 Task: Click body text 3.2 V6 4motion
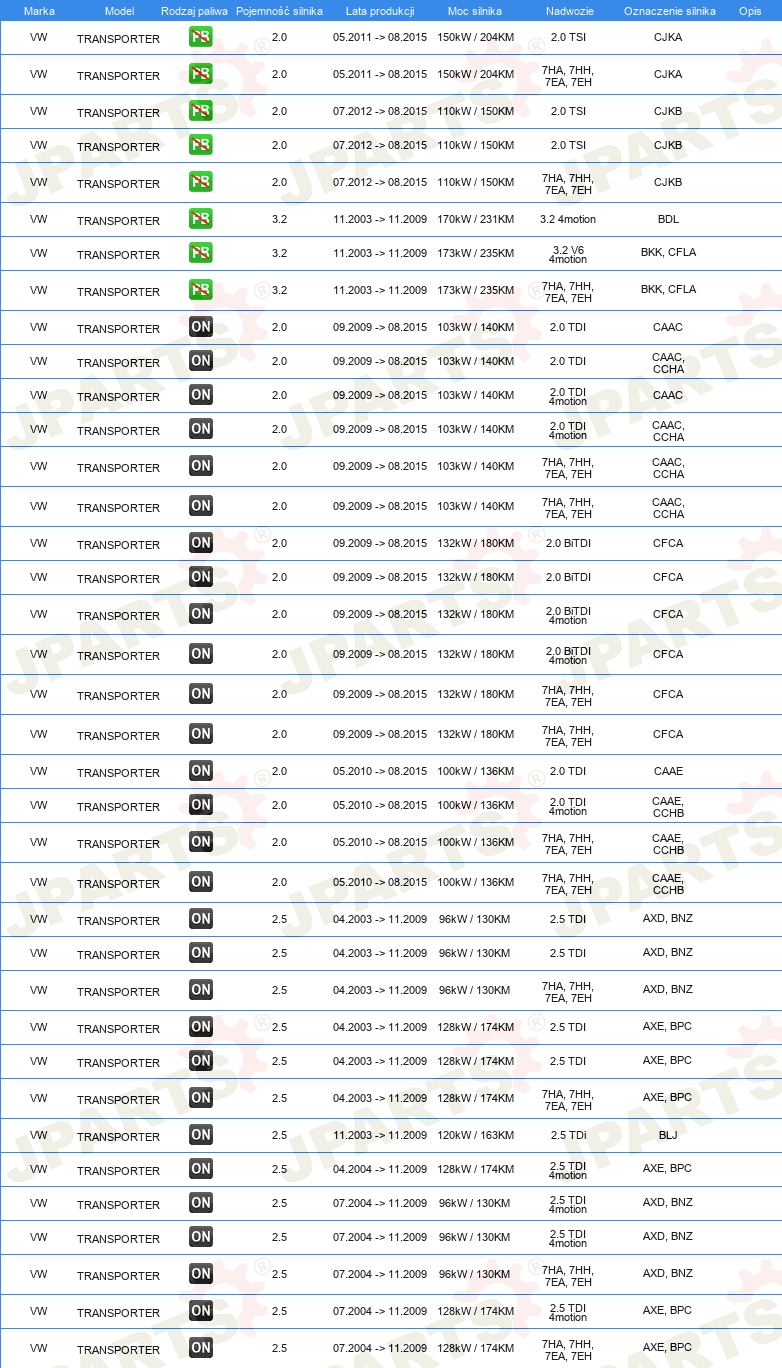(x=568, y=253)
